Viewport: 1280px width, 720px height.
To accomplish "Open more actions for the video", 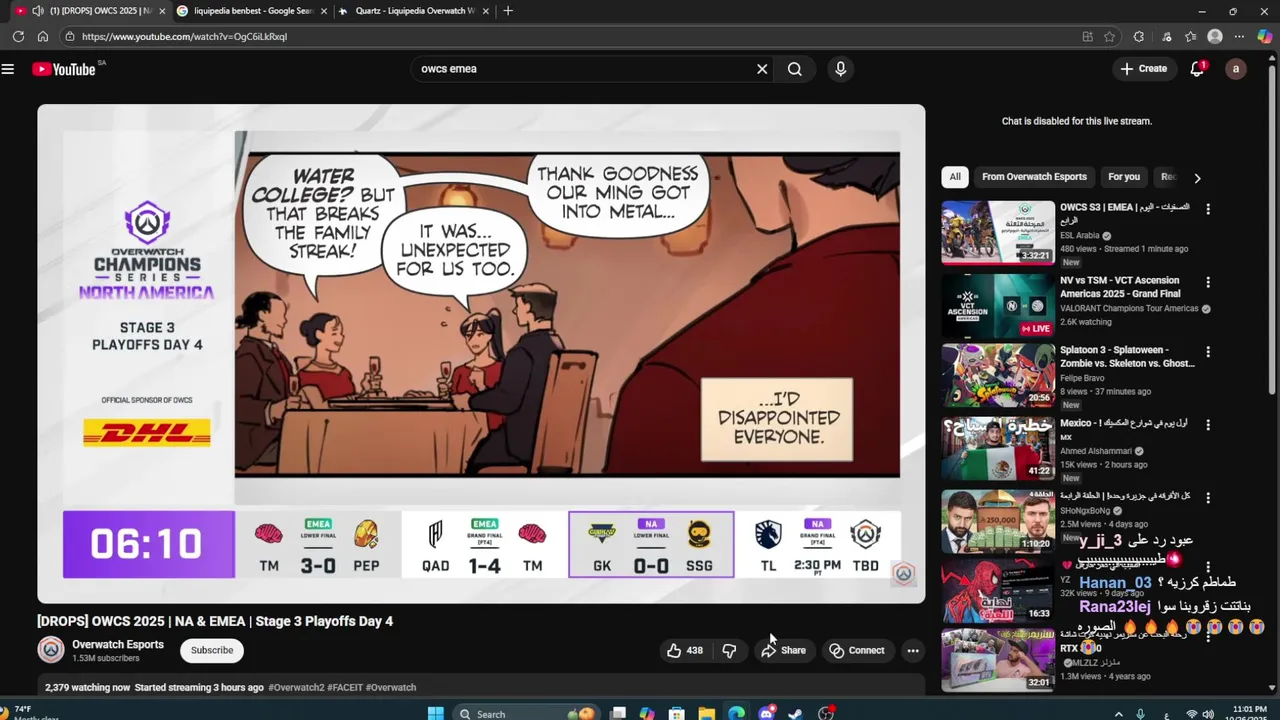I will click(913, 650).
